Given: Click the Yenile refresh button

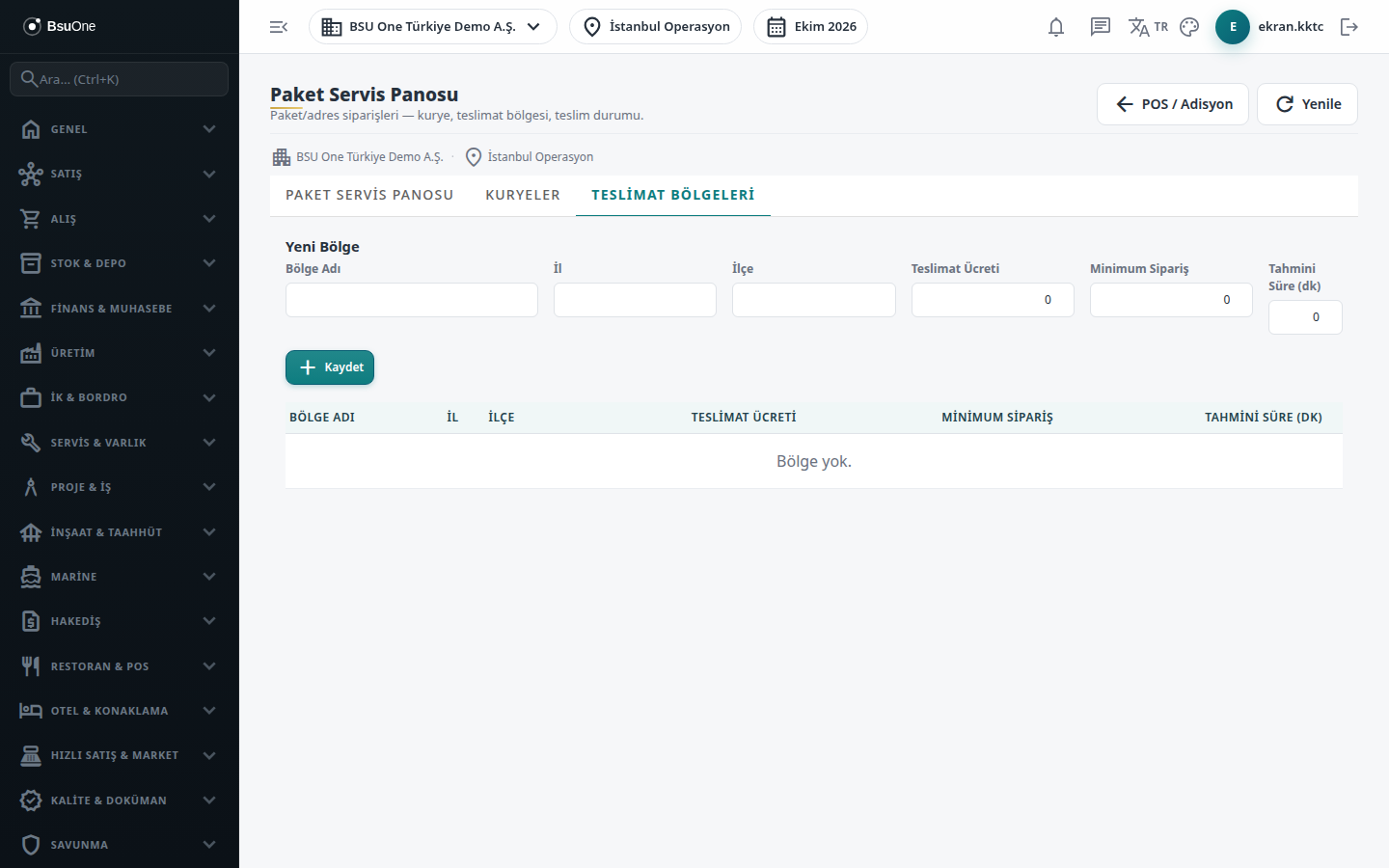Looking at the screenshot, I should 1308,104.
